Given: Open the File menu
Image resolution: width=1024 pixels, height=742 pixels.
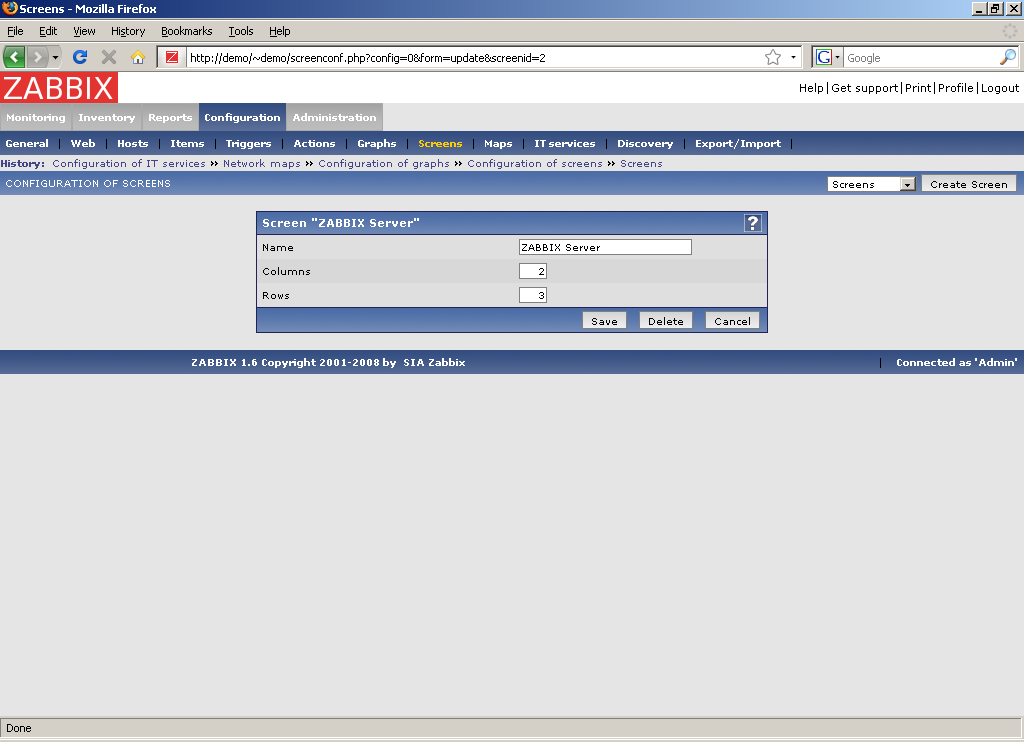Looking at the screenshot, I should pos(15,31).
